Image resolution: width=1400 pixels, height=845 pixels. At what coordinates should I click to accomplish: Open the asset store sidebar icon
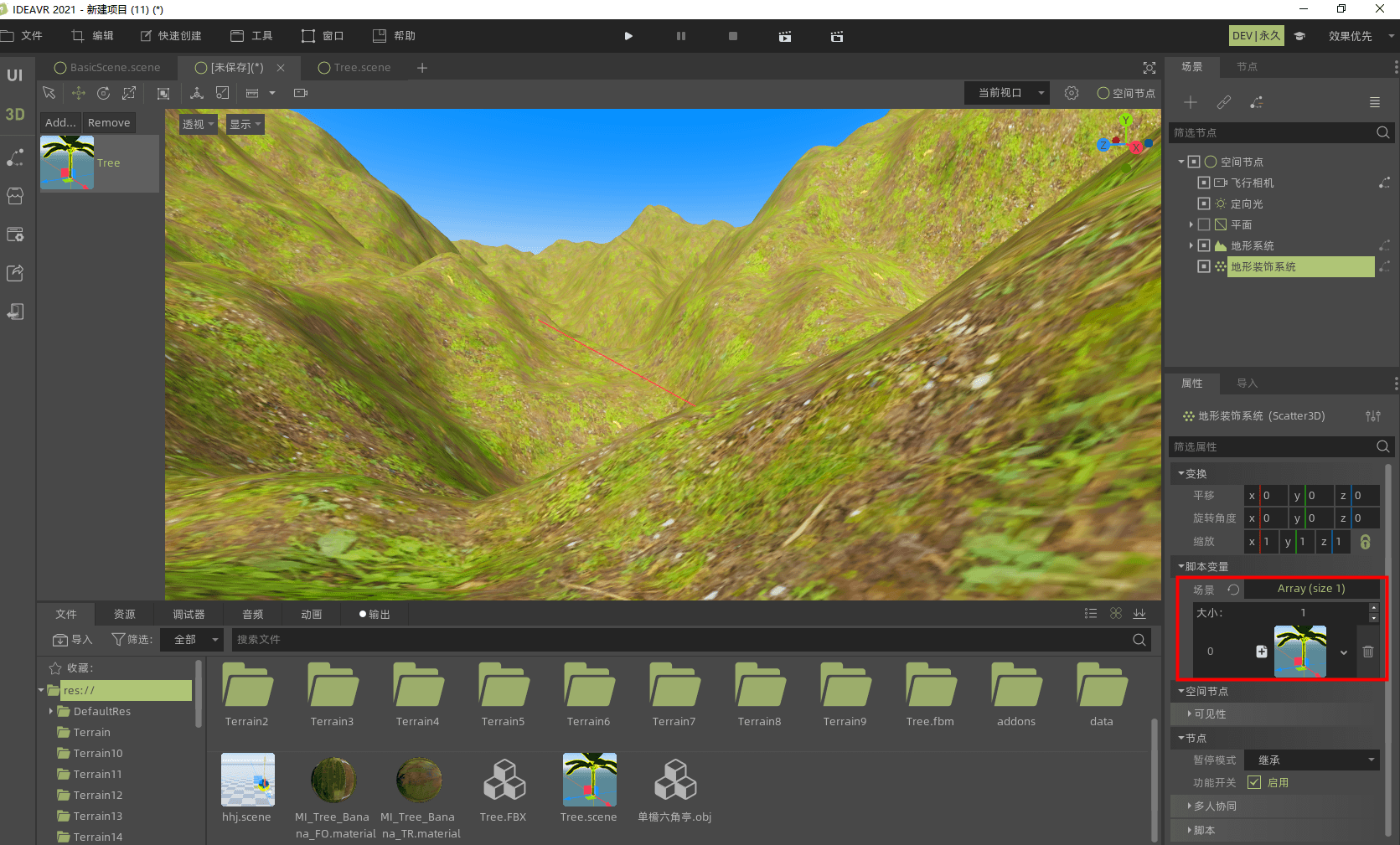15,196
